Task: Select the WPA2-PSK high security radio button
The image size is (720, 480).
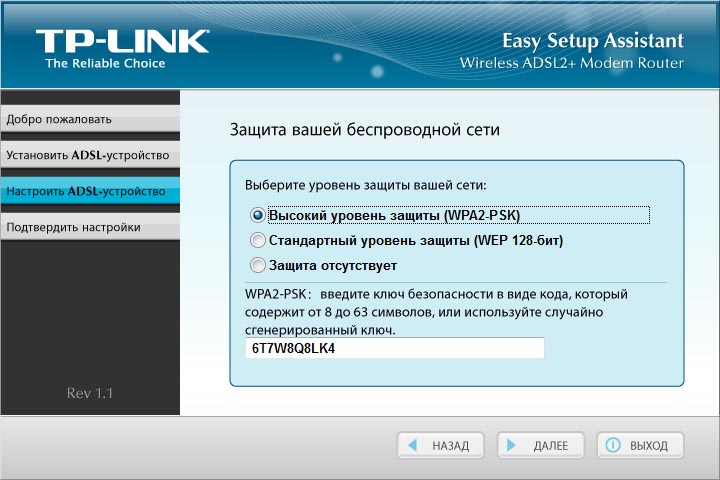Action: [258, 215]
